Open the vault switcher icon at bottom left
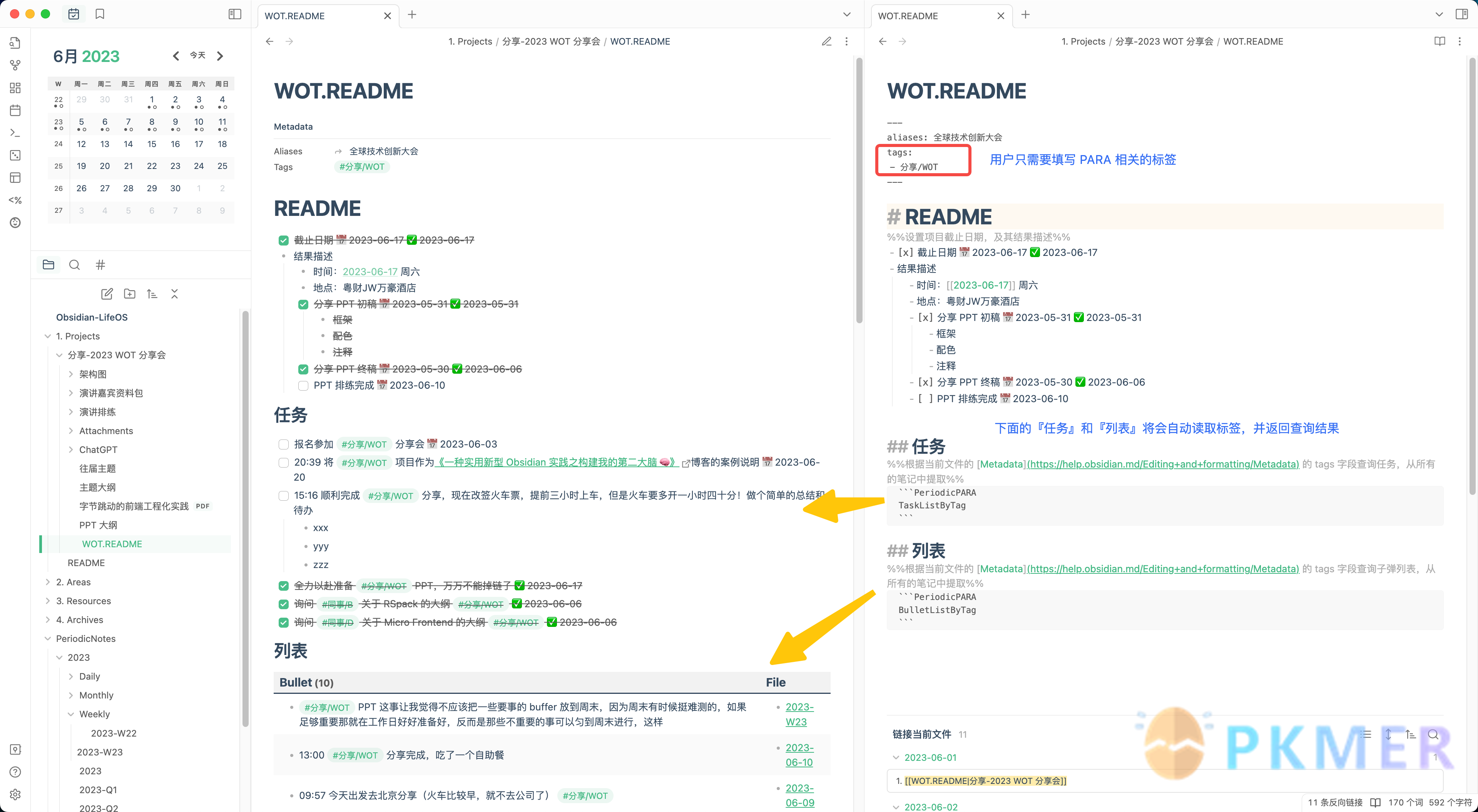 click(x=15, y=749)
